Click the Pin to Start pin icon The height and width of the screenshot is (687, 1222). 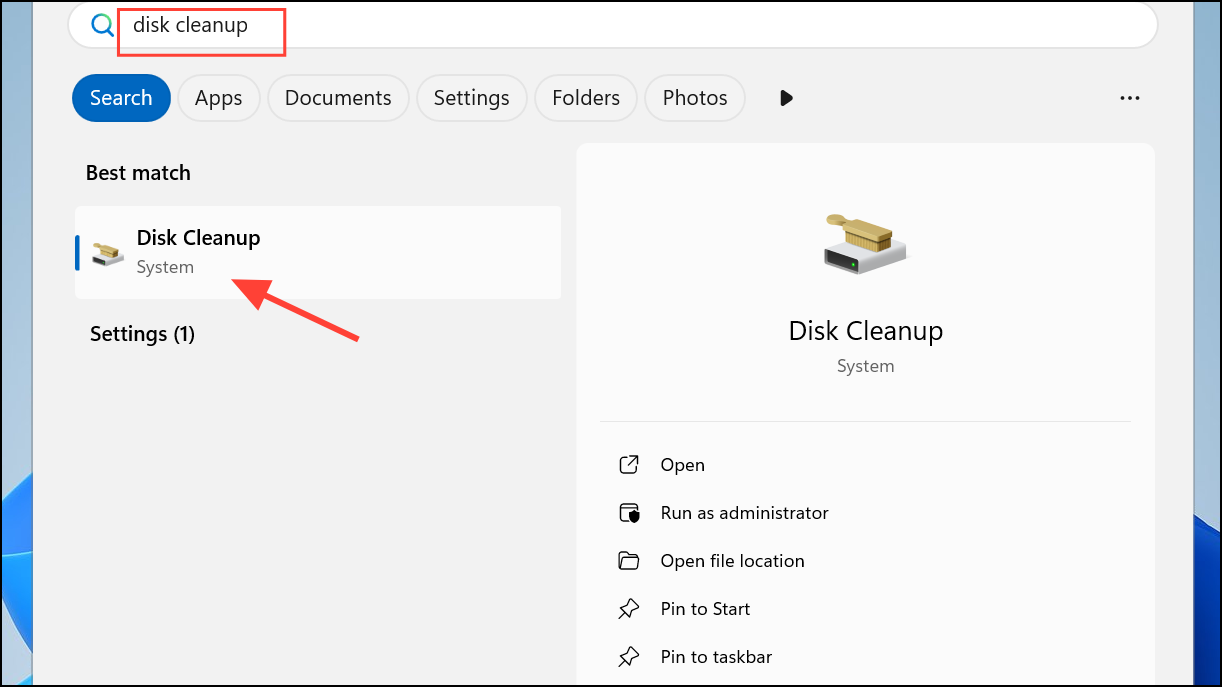pyautogui.click(x=629, y=609)
